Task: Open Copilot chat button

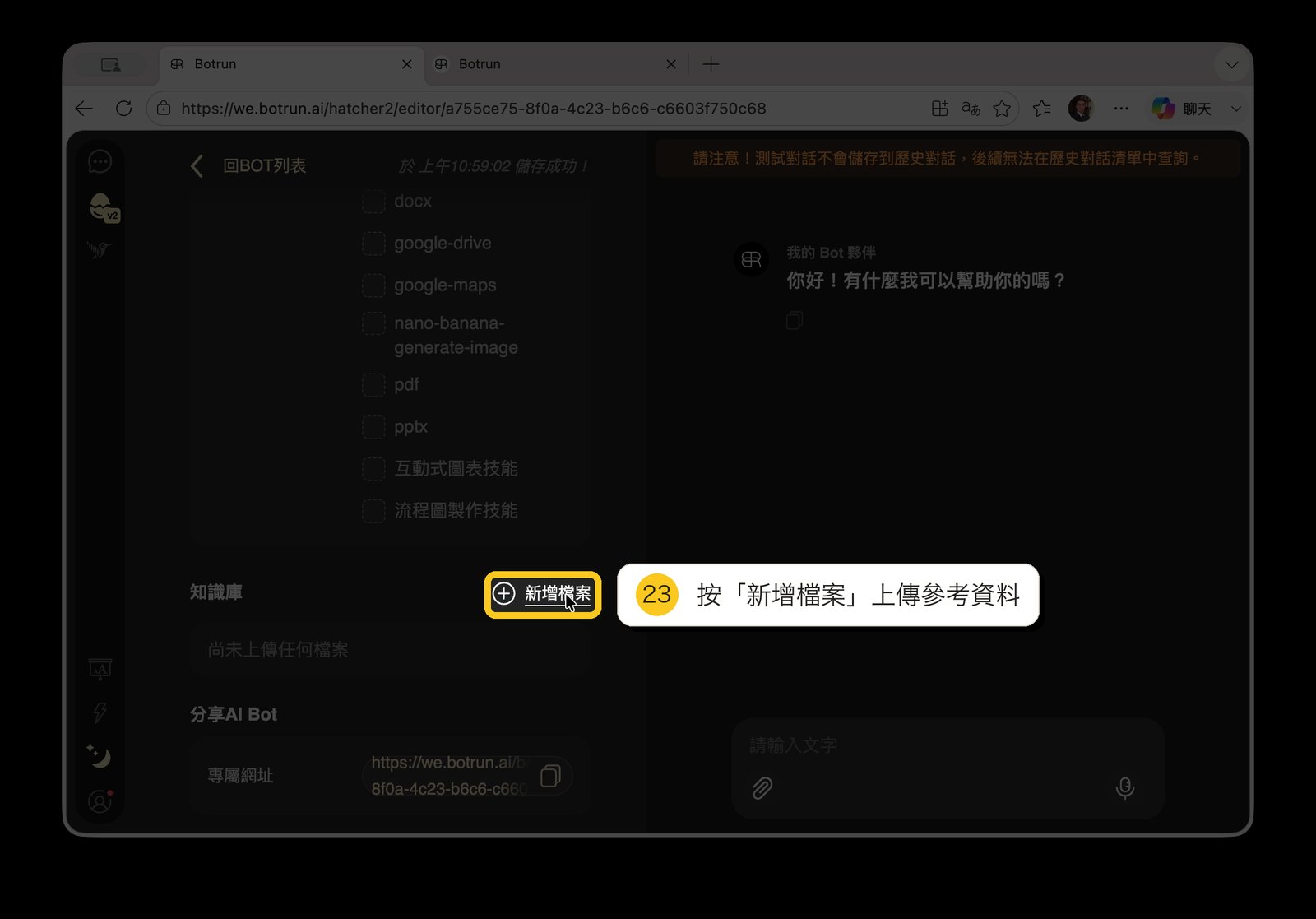Action: [x=1181, y=109]
